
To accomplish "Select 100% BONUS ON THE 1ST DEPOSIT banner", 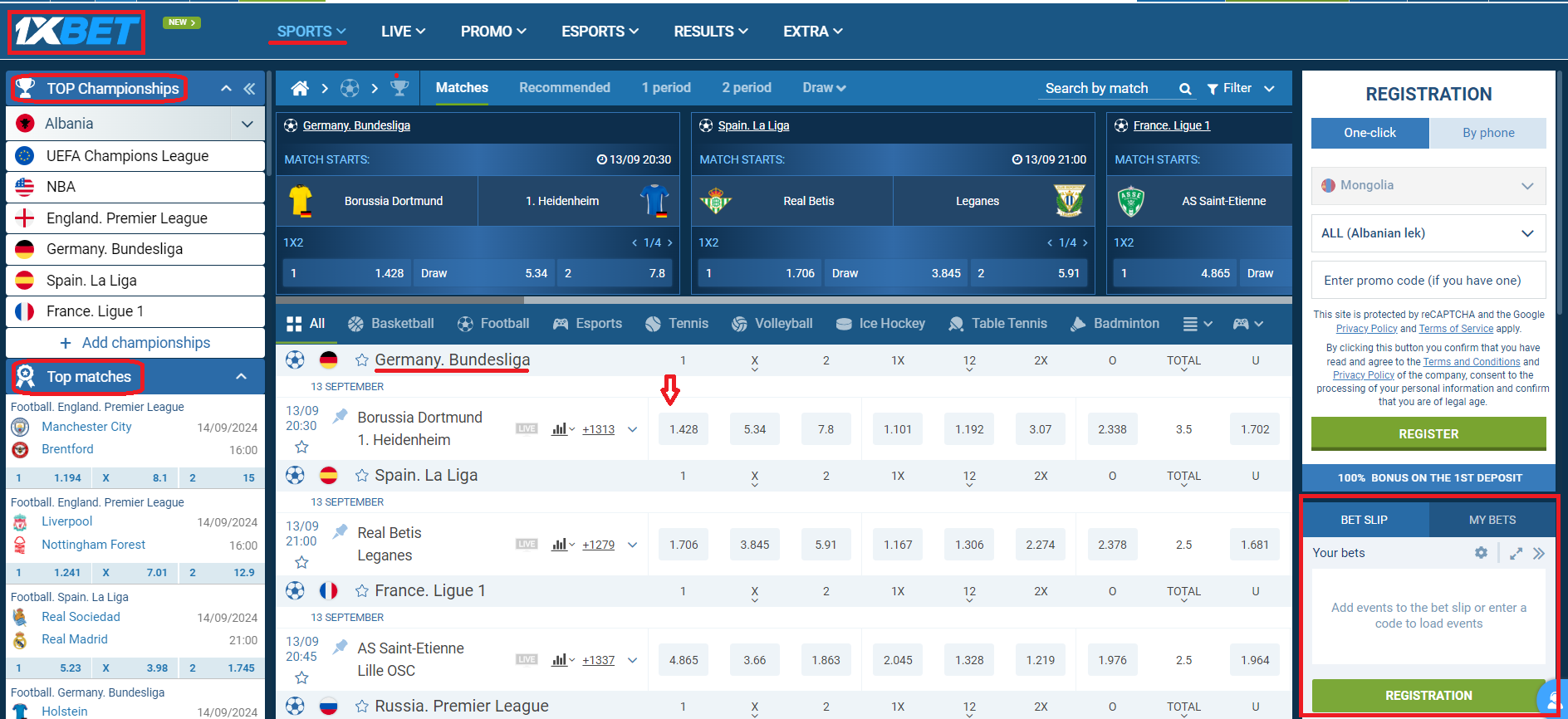I will (1428, 478).
